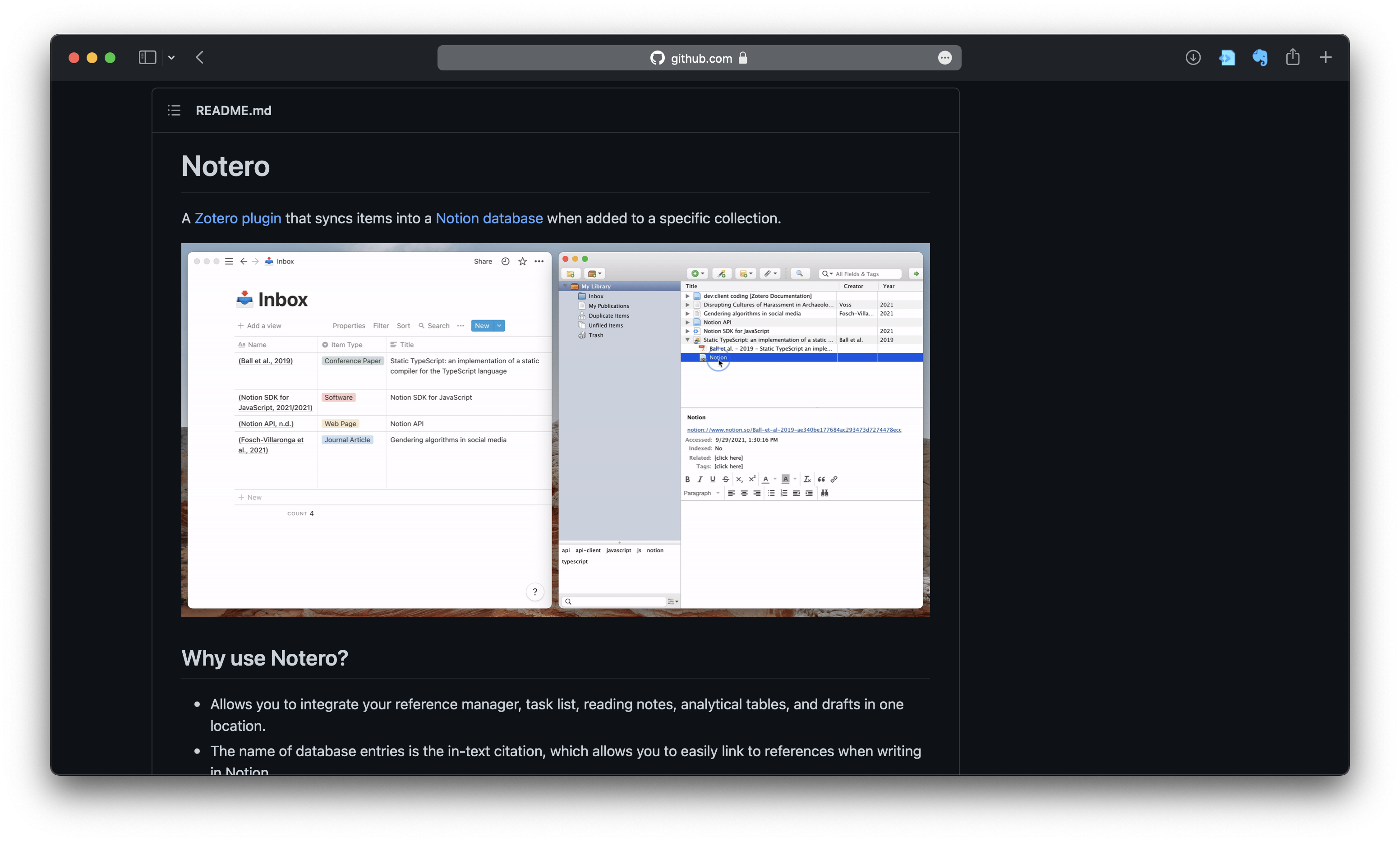Open the Notero screenshot image
The image size is (1400, 842).
[x=555, y=430]
